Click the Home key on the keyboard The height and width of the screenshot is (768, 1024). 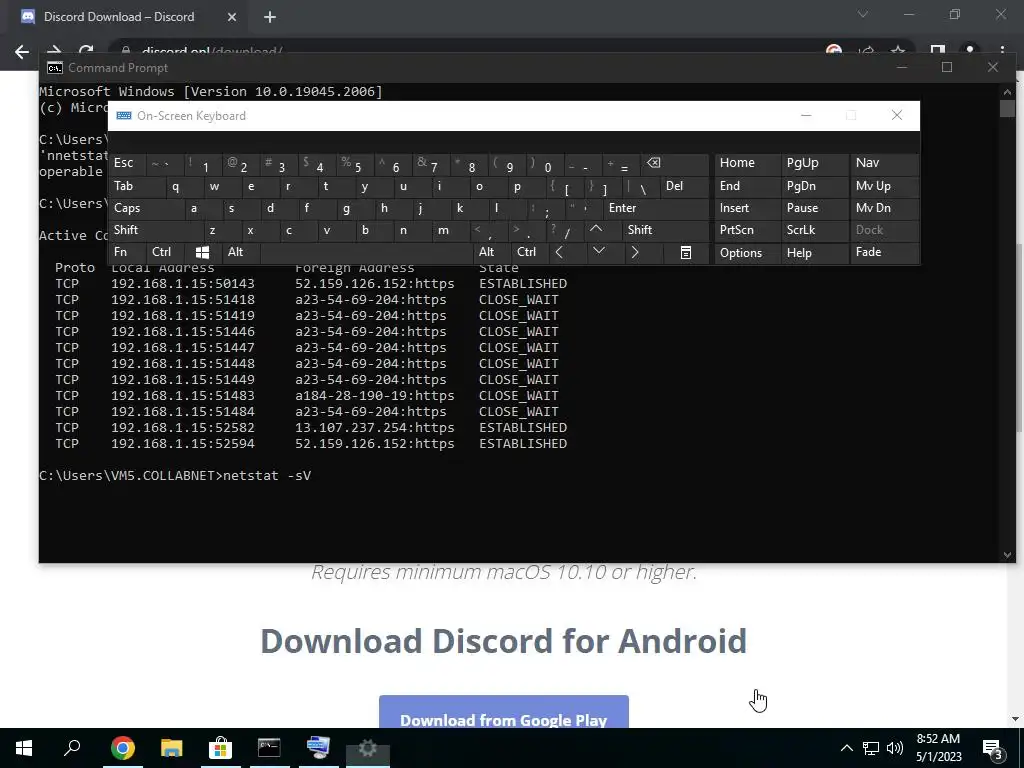(747, 163)
